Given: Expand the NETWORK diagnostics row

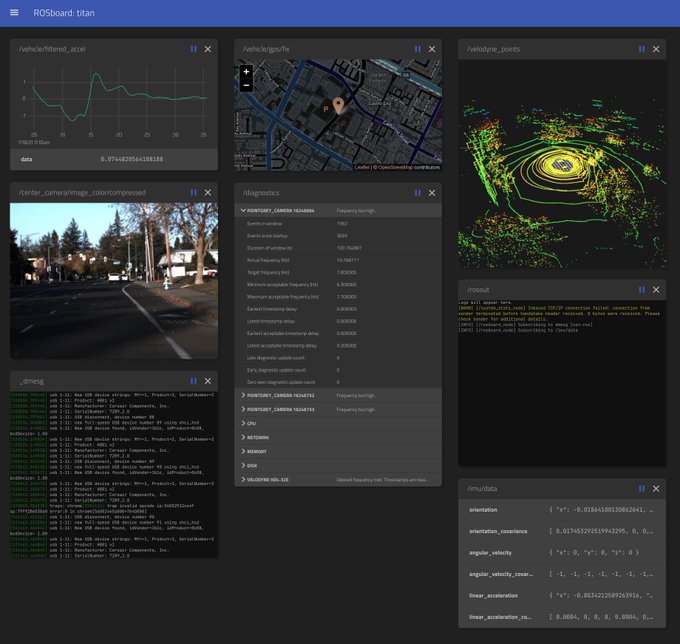Looking at the screenshot, I should click(260, 437).
